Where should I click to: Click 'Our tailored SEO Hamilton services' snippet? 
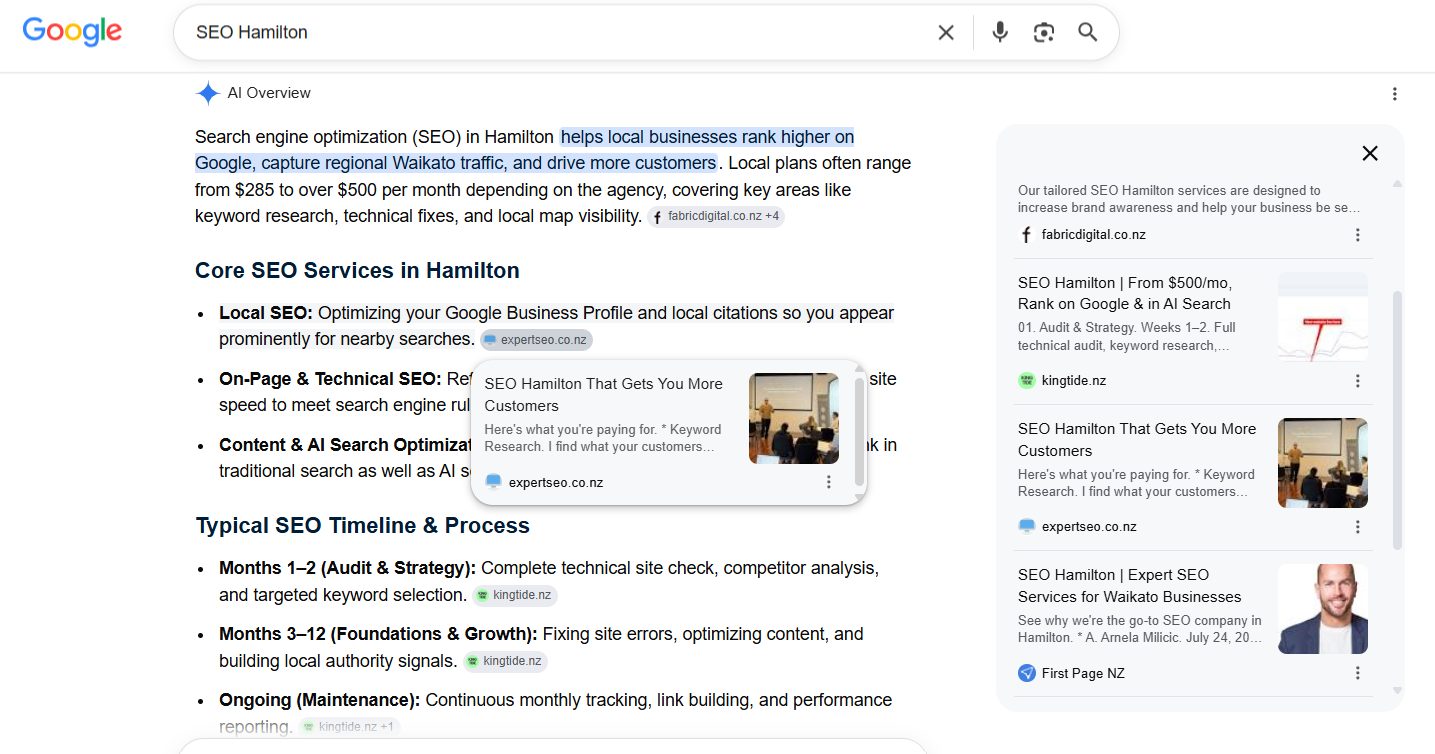tap(1189, 199)
